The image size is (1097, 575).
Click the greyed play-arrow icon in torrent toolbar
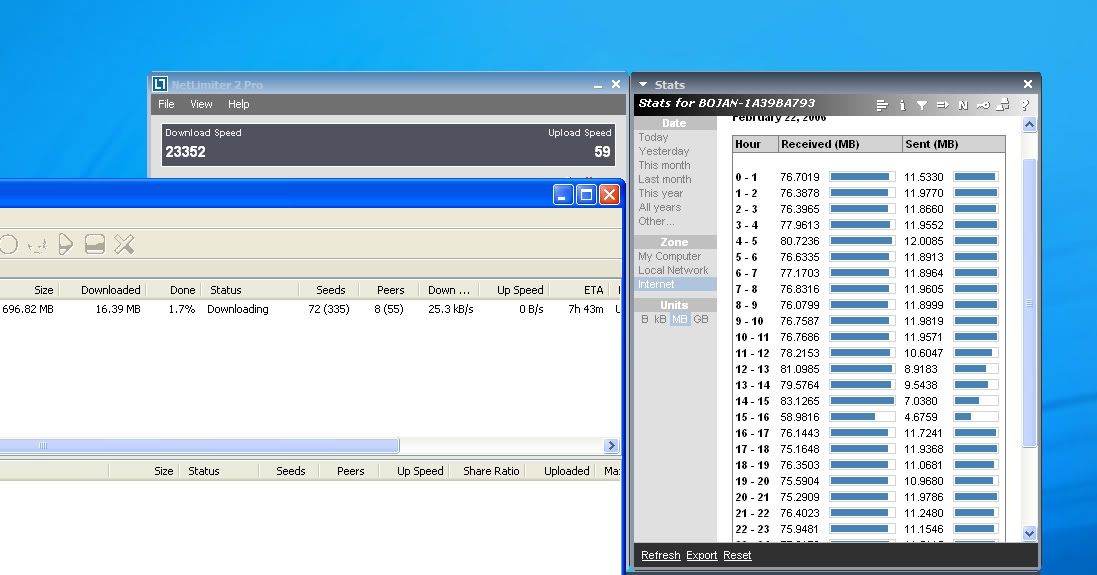(65, 244)
